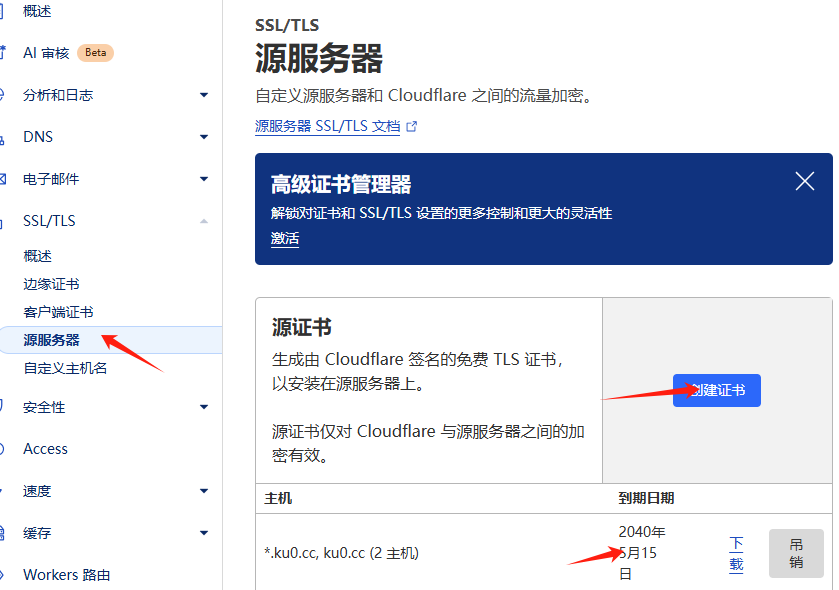
Task: Click 激活 link in banner
Action: (285, 238)
